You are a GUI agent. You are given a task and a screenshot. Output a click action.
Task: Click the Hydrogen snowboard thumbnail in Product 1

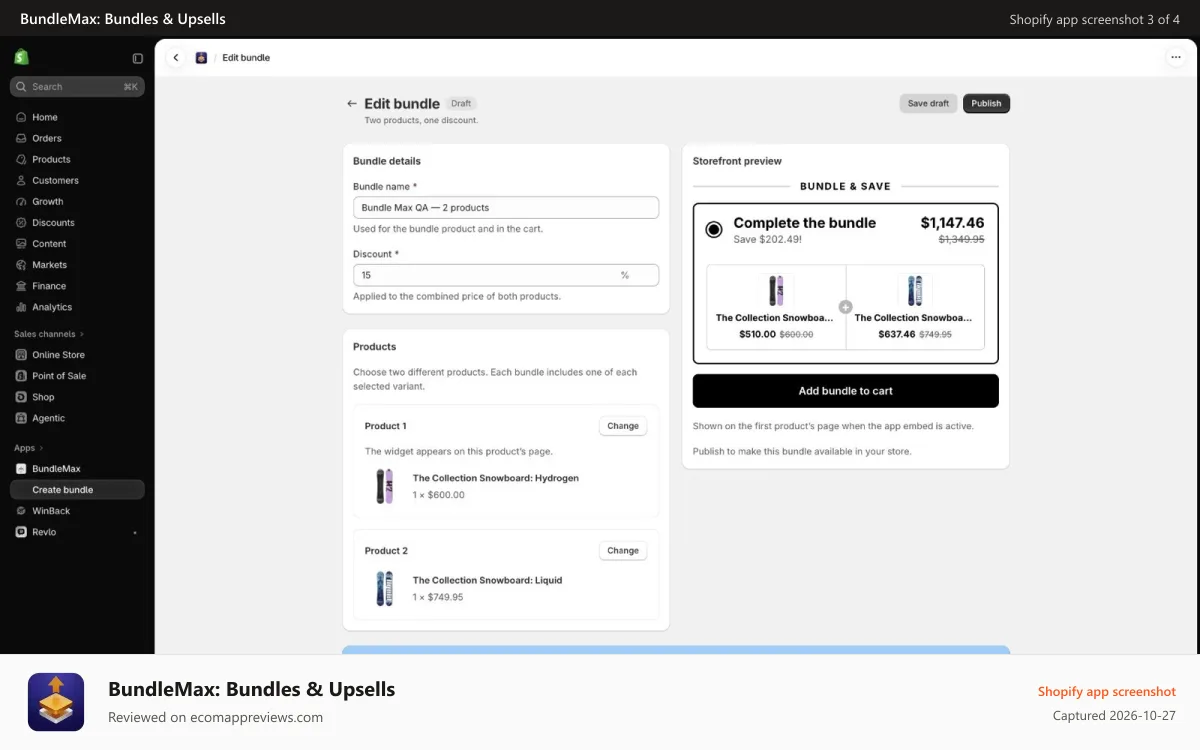384,486
